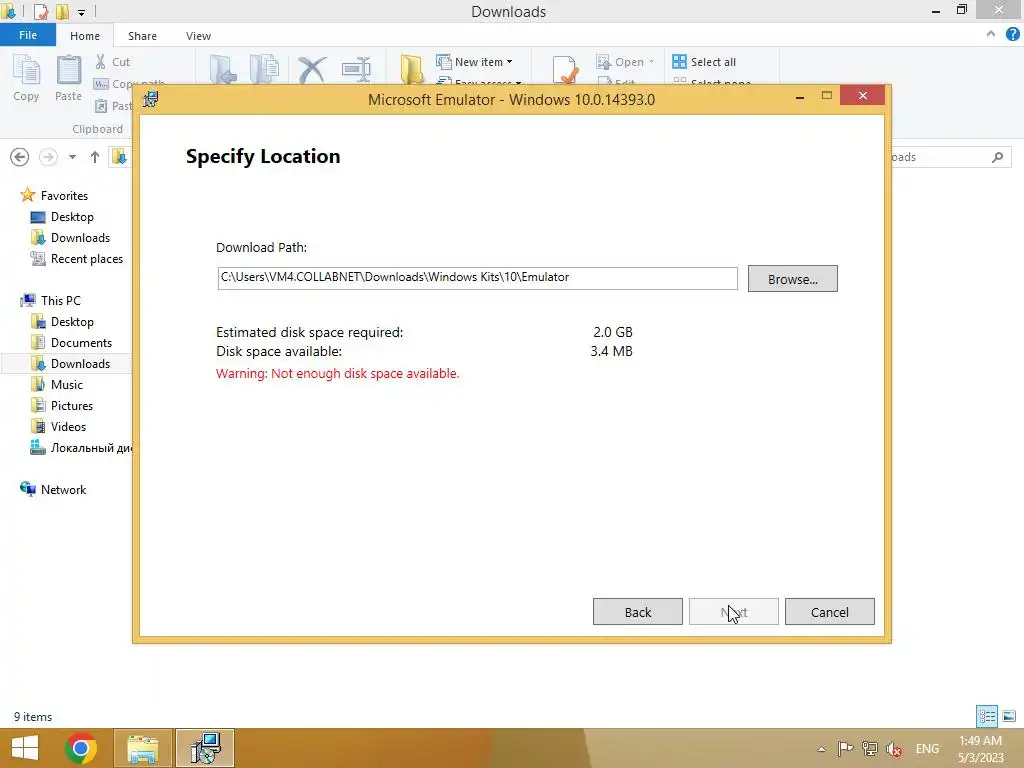1024x768 pixels.
Task: Click the Properties icon in the ribbon
Action: (x=565, y=69)
